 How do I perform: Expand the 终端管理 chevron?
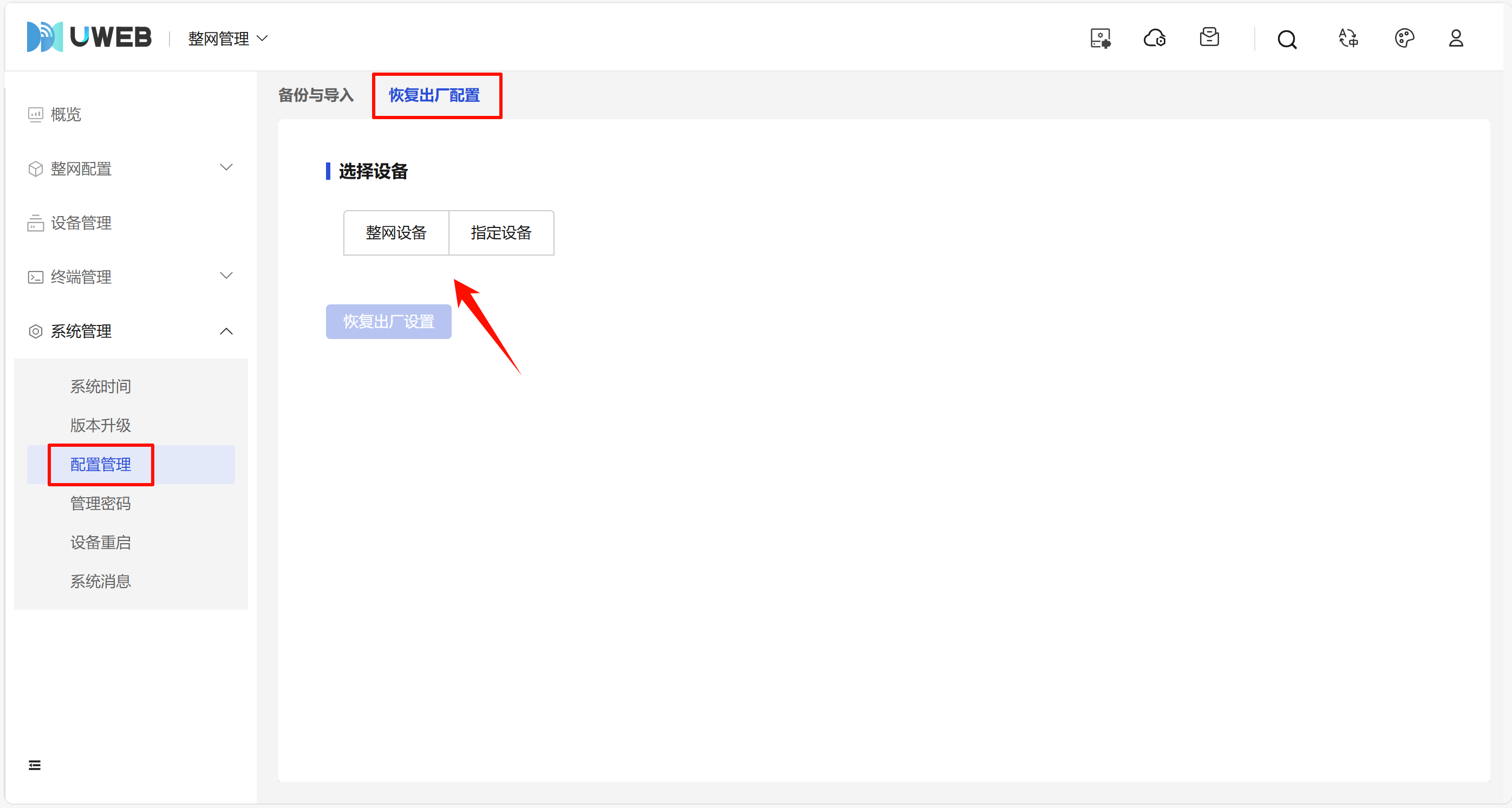pos(226,276)
